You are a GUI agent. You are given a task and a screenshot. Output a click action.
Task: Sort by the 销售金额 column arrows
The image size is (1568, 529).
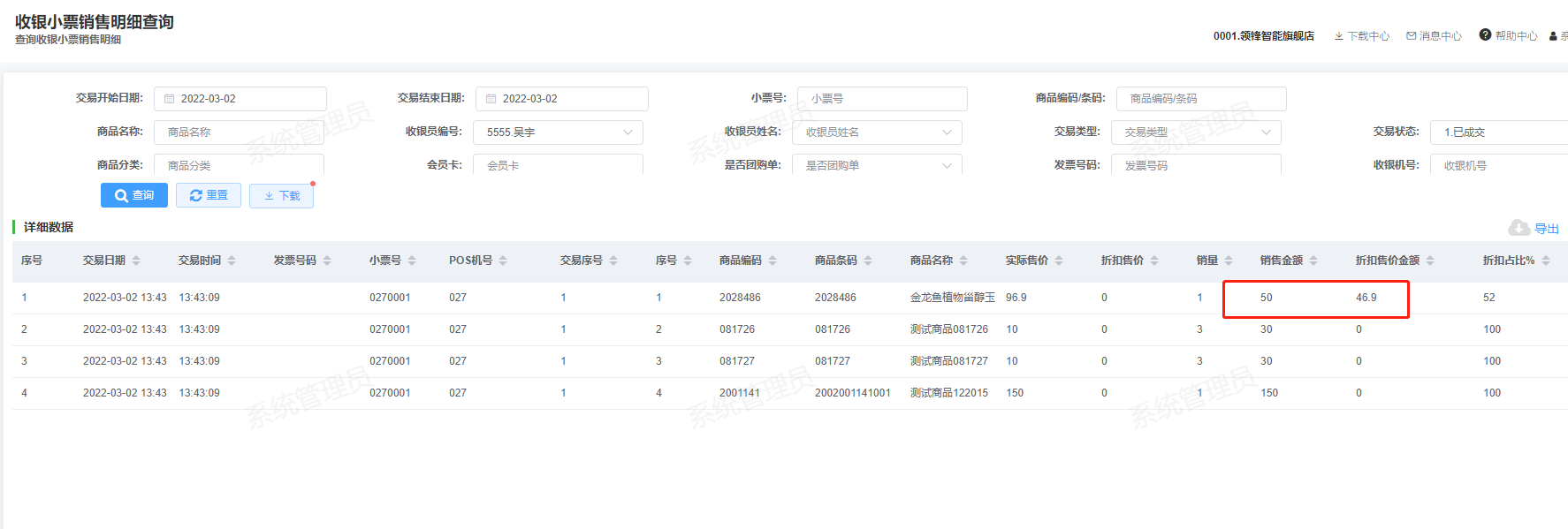point(1313,261)
